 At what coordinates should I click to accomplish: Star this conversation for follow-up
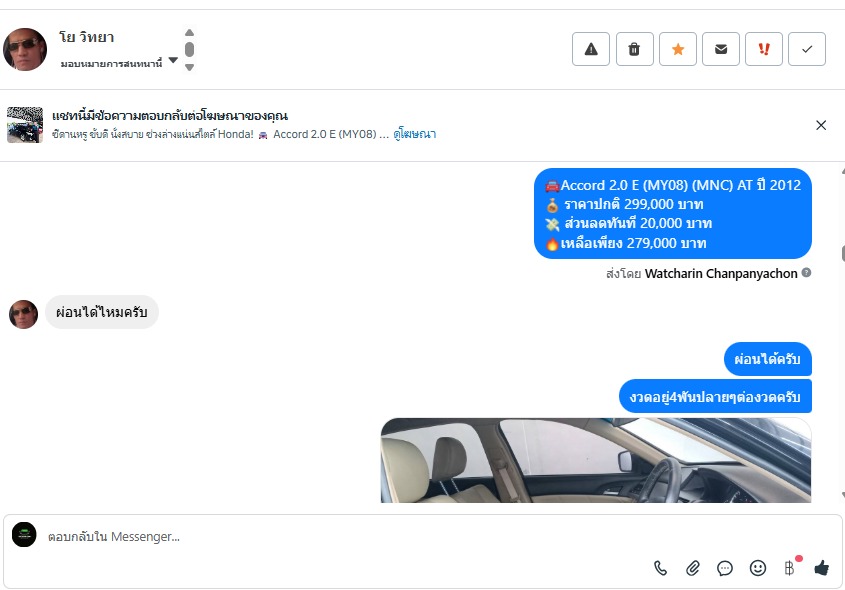pyautogui.click(x=677, y=49)
